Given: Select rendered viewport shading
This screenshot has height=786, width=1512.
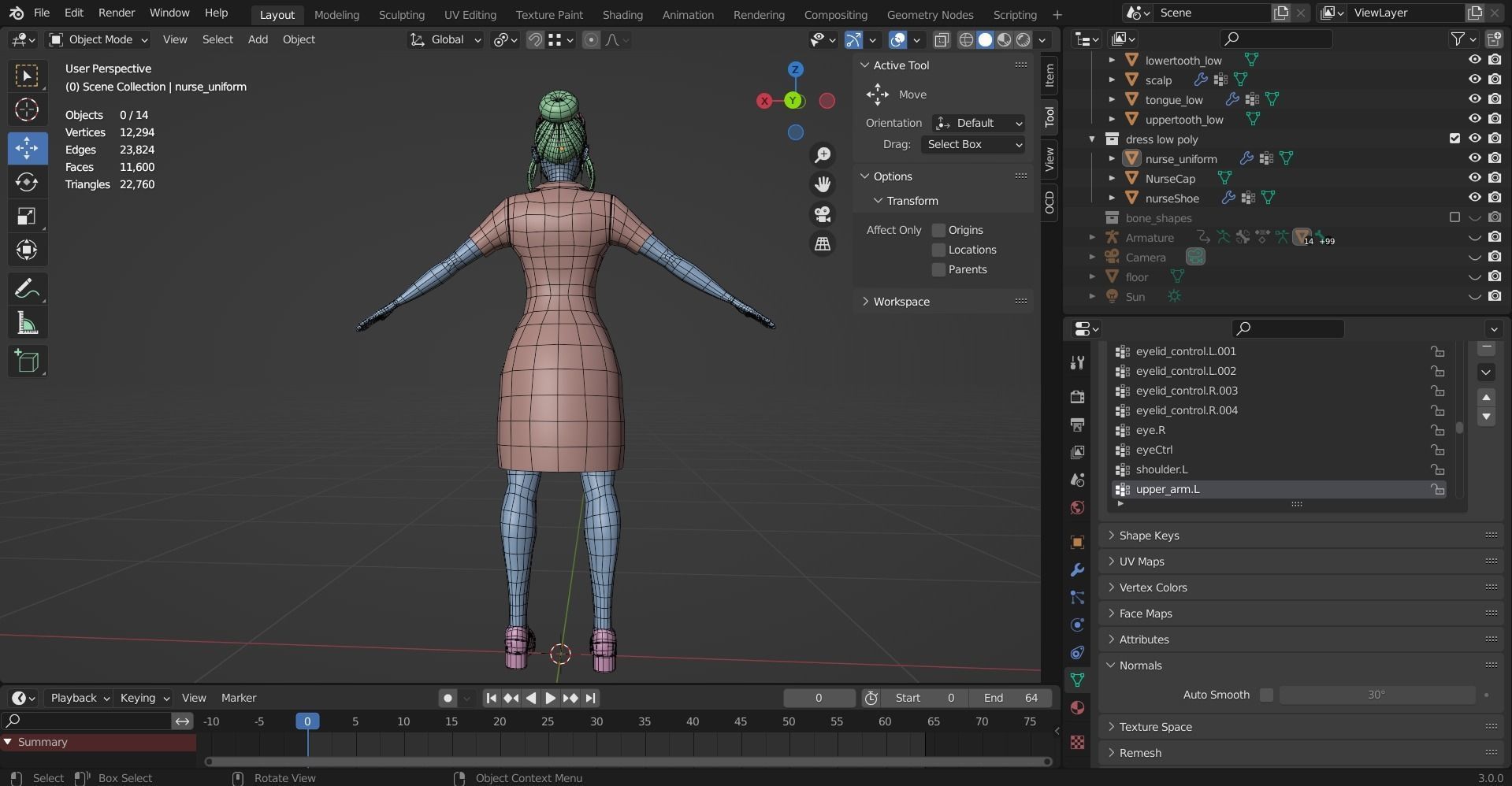Looking at the screenshot, I should pyautogui.click(x=1023, y=39).
